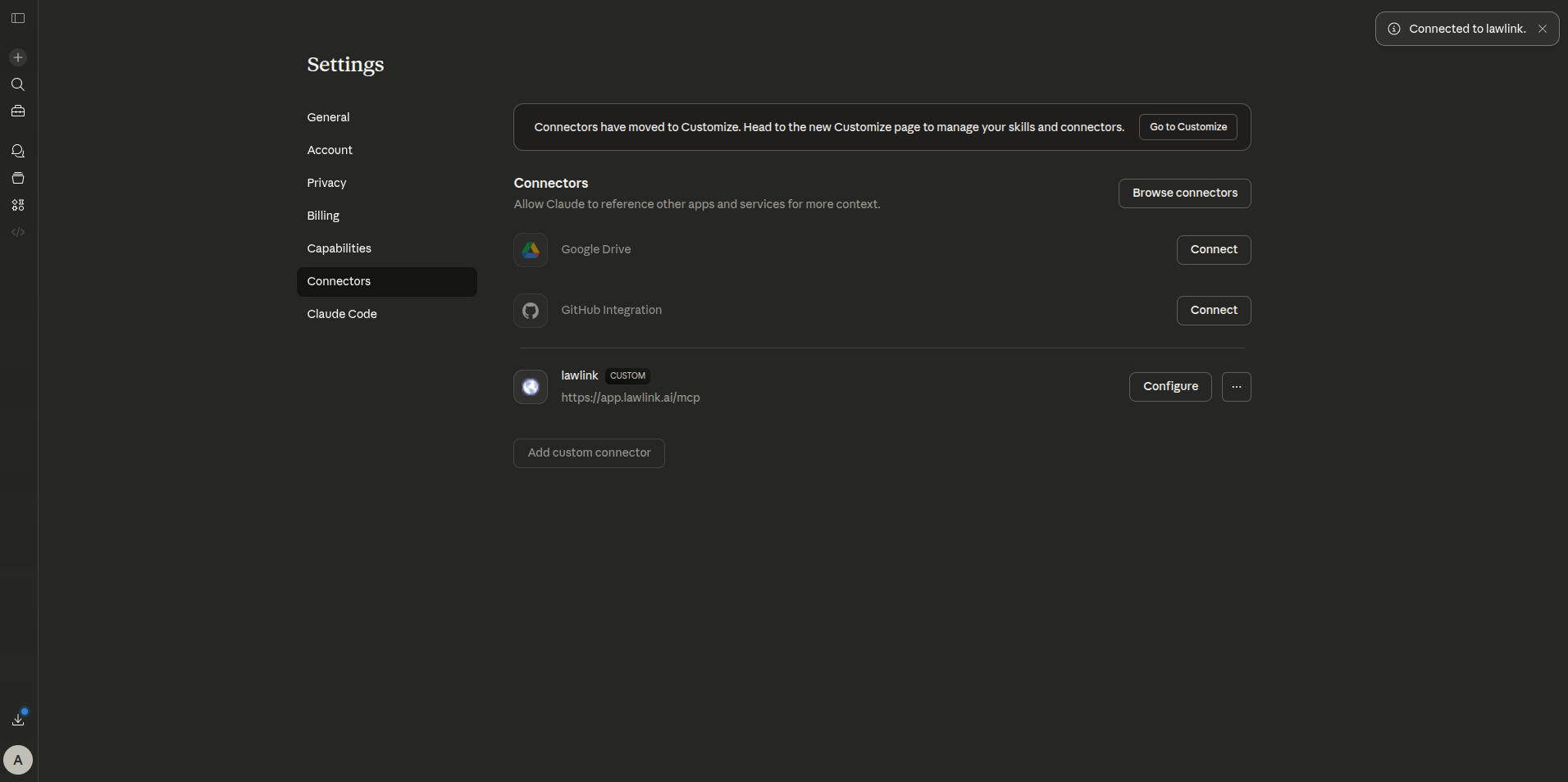Click the CUSTOM badge next to lawlink
The width and height of the screenshot is (1568, 782).
click(627, 376)
